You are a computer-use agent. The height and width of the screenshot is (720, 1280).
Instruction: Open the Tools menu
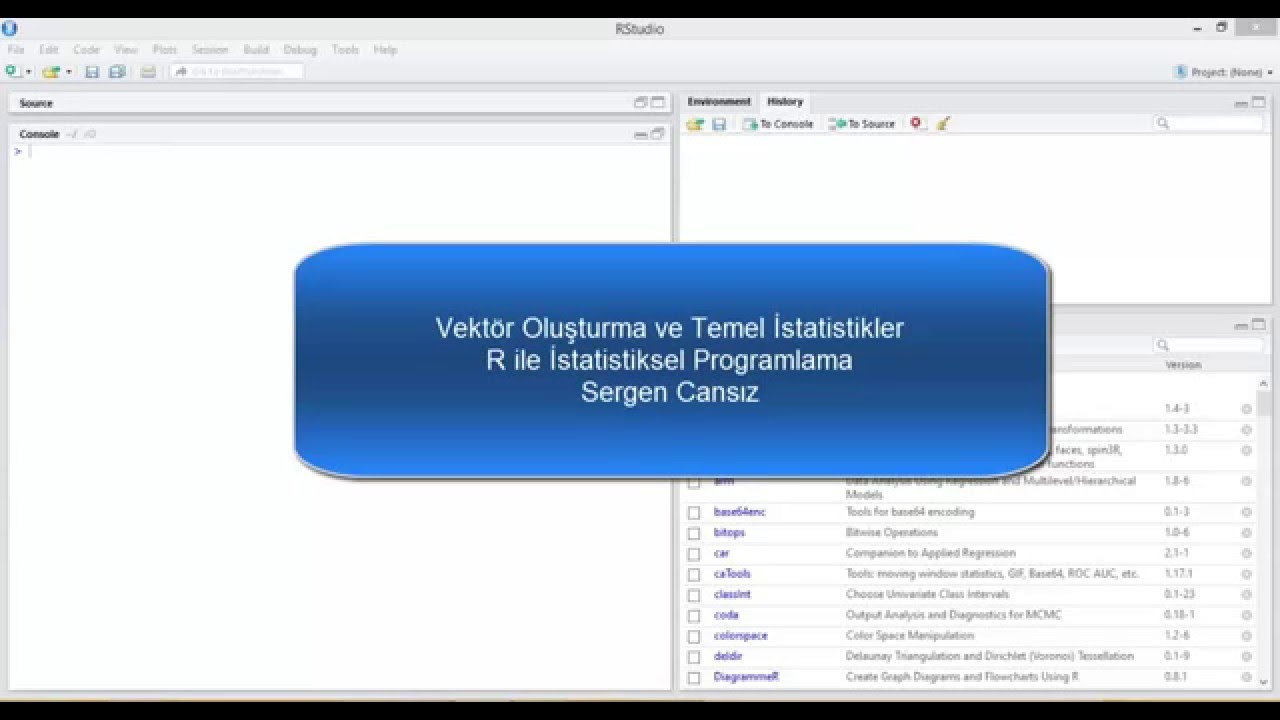[x=345, y=49]
